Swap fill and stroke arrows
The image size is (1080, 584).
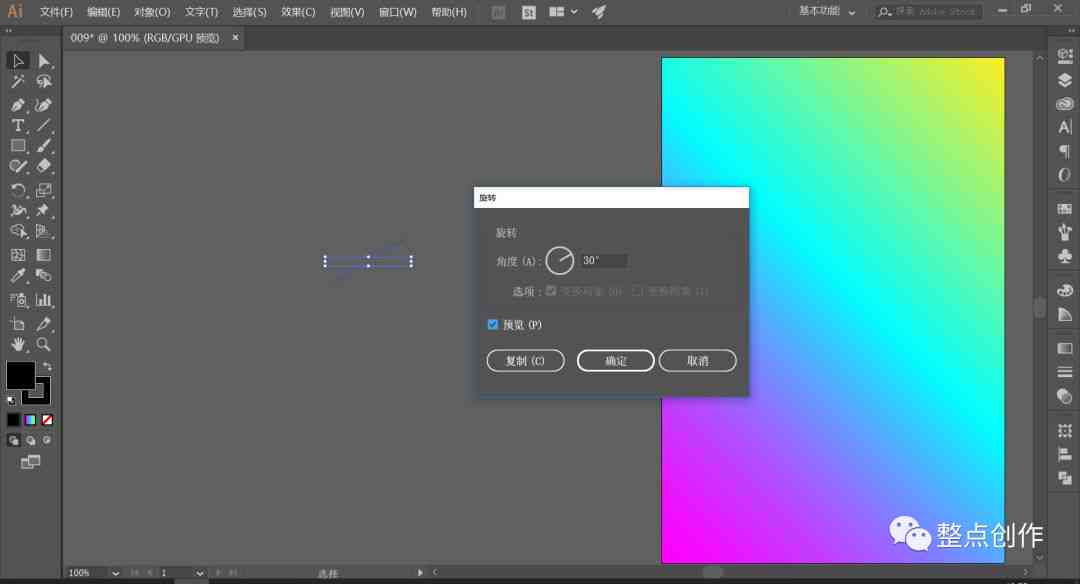[x=47, y=366]
